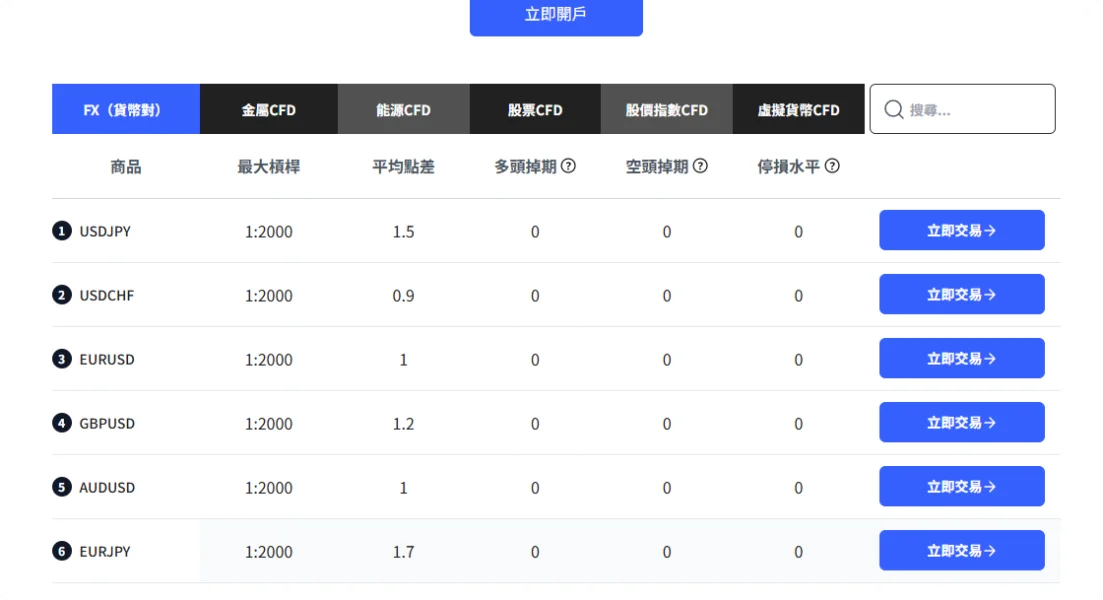This screenshot has height=600, width=1103.
Task: Select the 股價指數CFD tab
Action: (667, 109)
